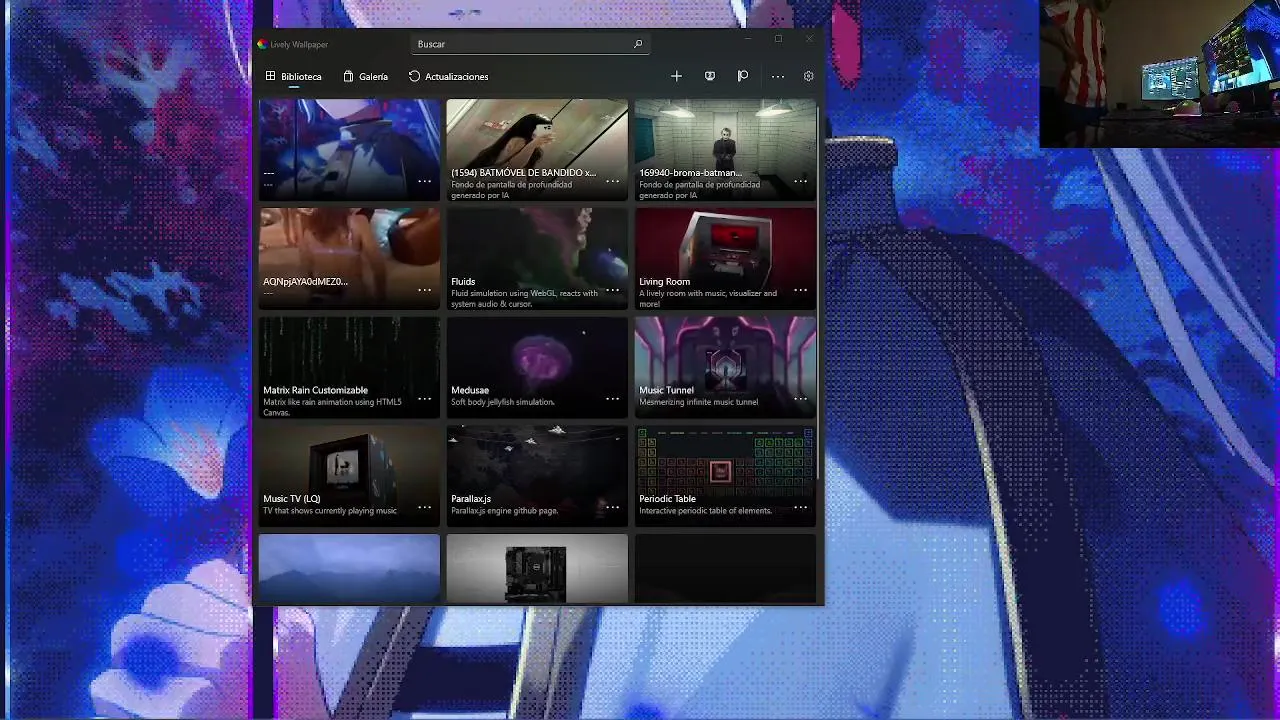Open the Actualizaciones tab
The width and height of the screenshot is (1280, 720).
click(448, 76)
